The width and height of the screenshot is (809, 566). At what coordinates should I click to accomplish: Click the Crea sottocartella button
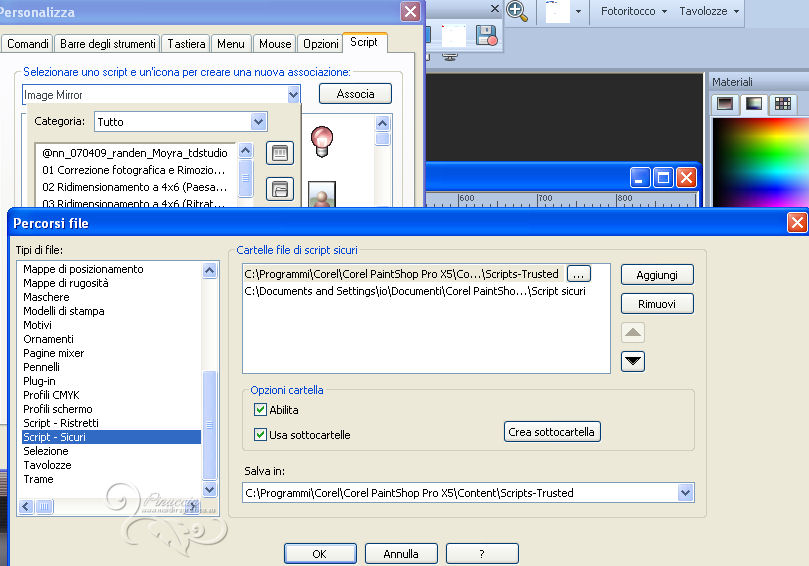[x=552, y=432]
